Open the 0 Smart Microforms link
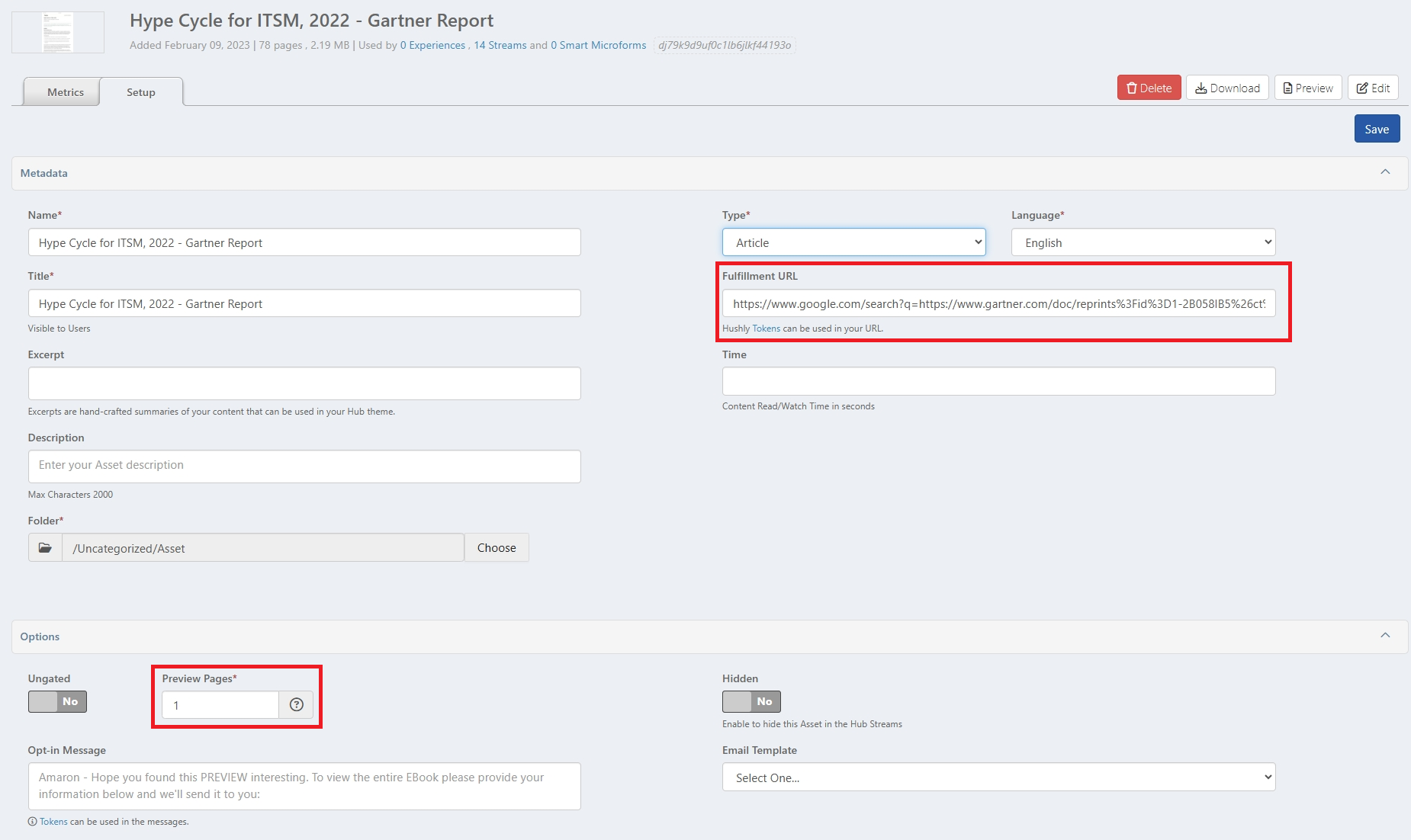The width and height of the screenshot is (1411, 840). 599,45
